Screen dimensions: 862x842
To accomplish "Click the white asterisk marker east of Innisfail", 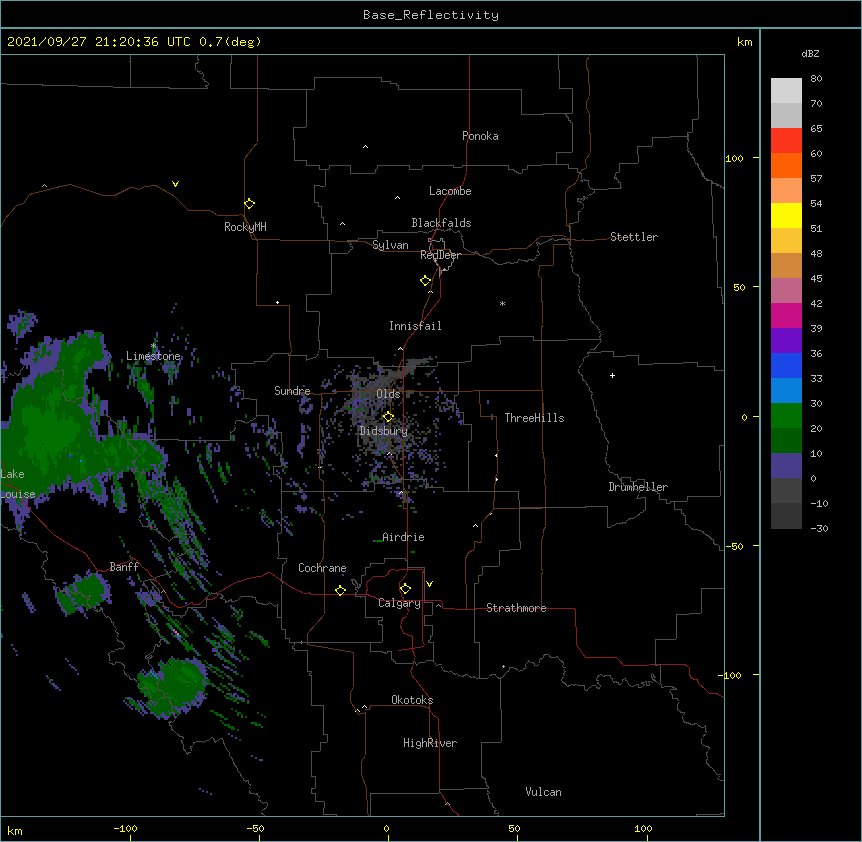I will click(502, 303).
